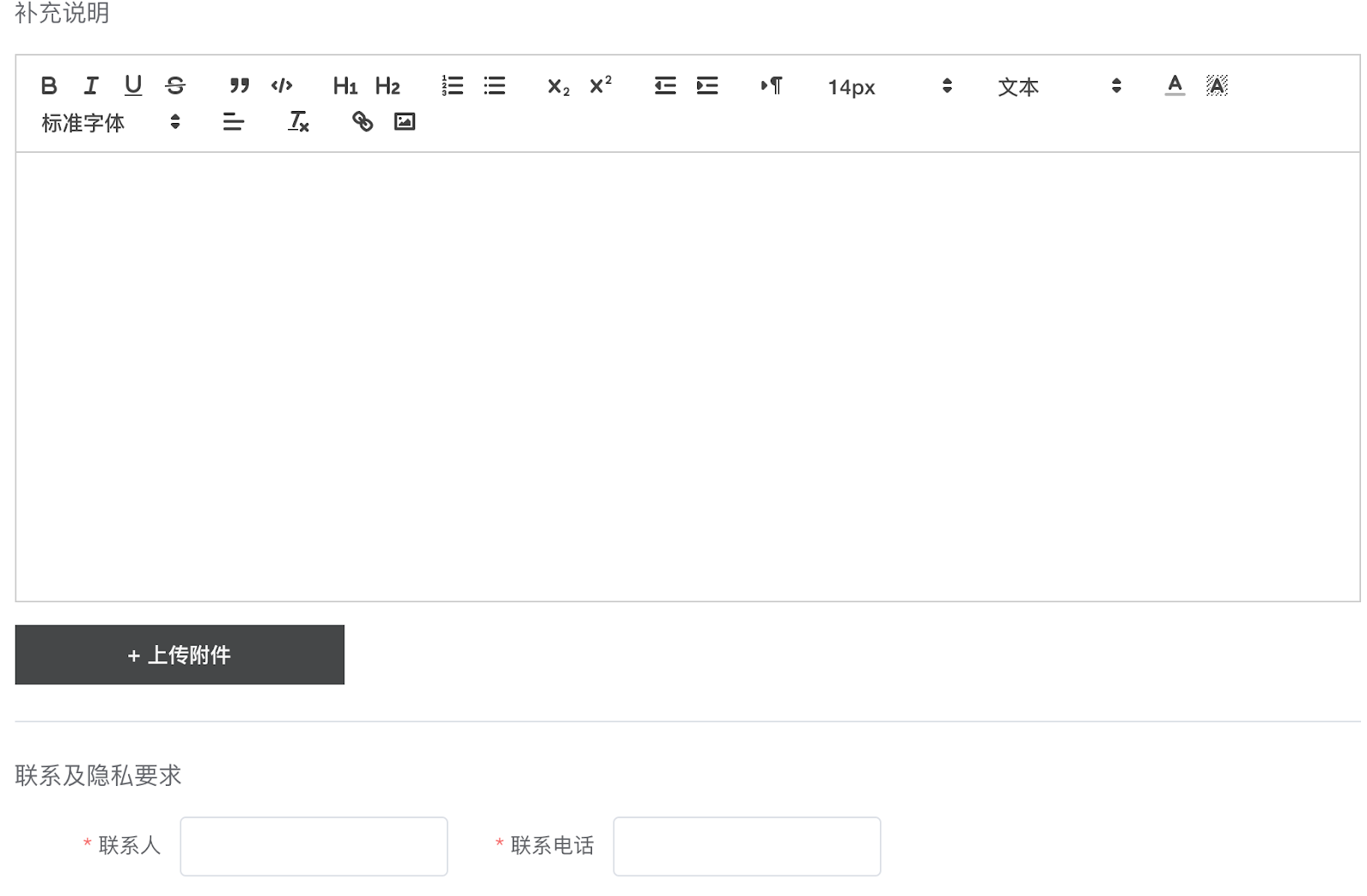
Task: Click the 上传附件 upload button
Action: point(179,654)
